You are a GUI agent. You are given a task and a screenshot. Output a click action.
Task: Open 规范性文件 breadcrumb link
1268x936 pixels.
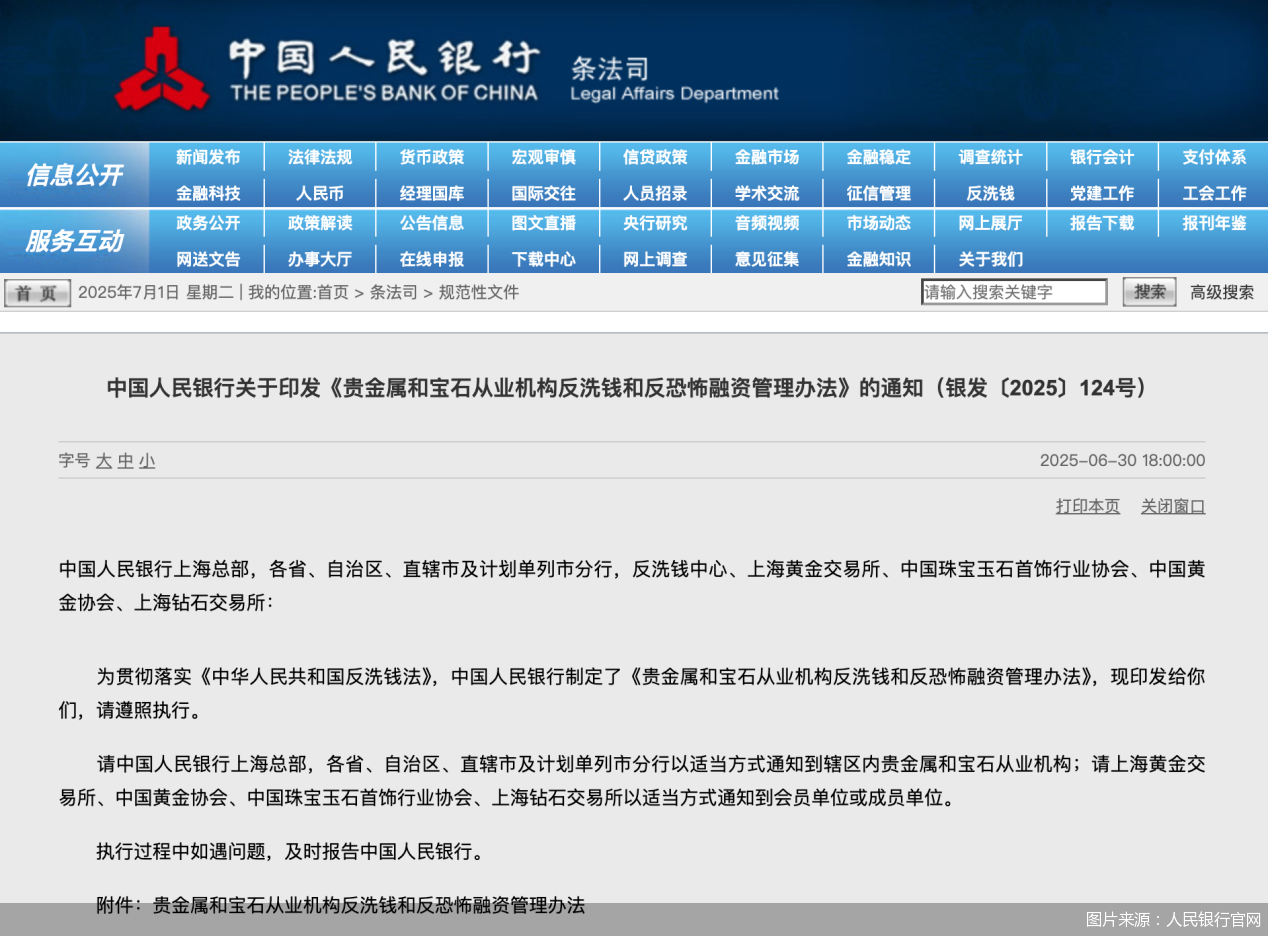[x=479, y=293]
